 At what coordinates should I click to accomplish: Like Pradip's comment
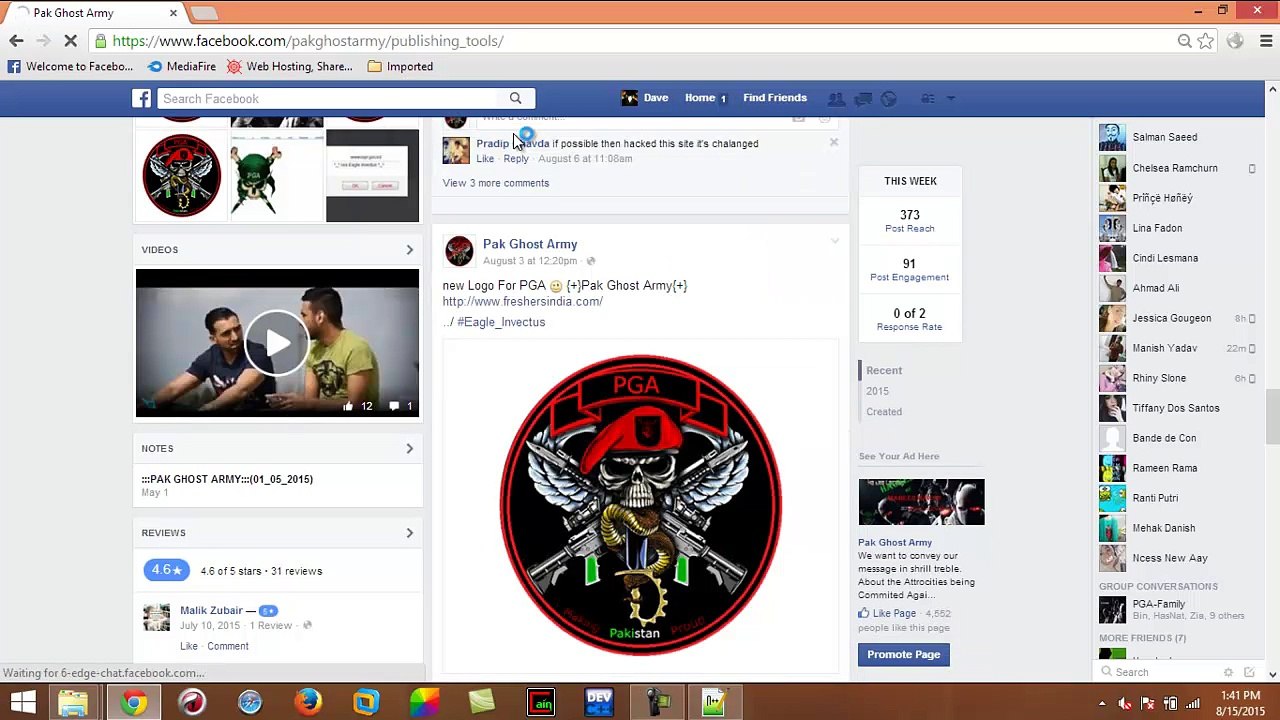[485, 159]
